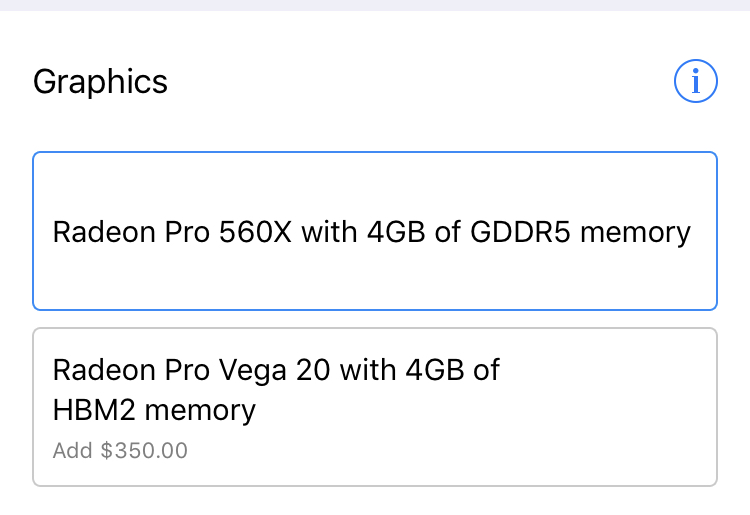The width and height of the screenshot is (750, 515).
Task: Click the 'Add $350.00' price text
Action: pyautogui.click(x=120, y=450)
